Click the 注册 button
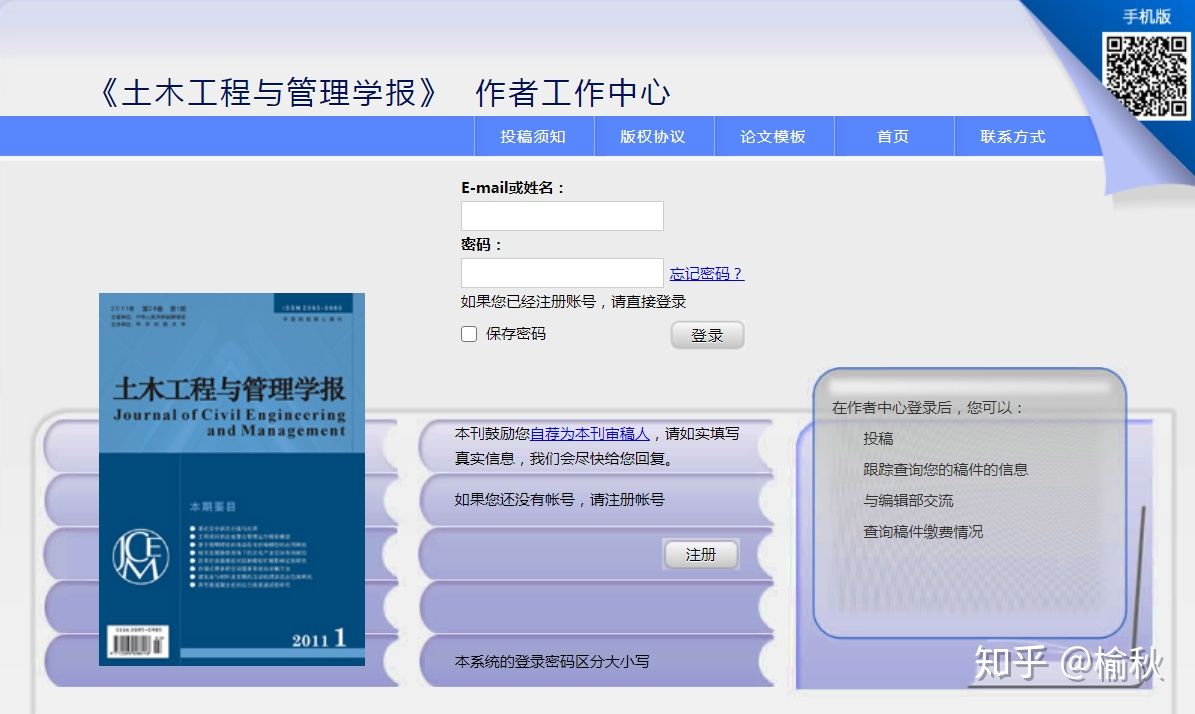This screenshot has width=1195, height=714. pyautogui.click(x=701, y=553)
